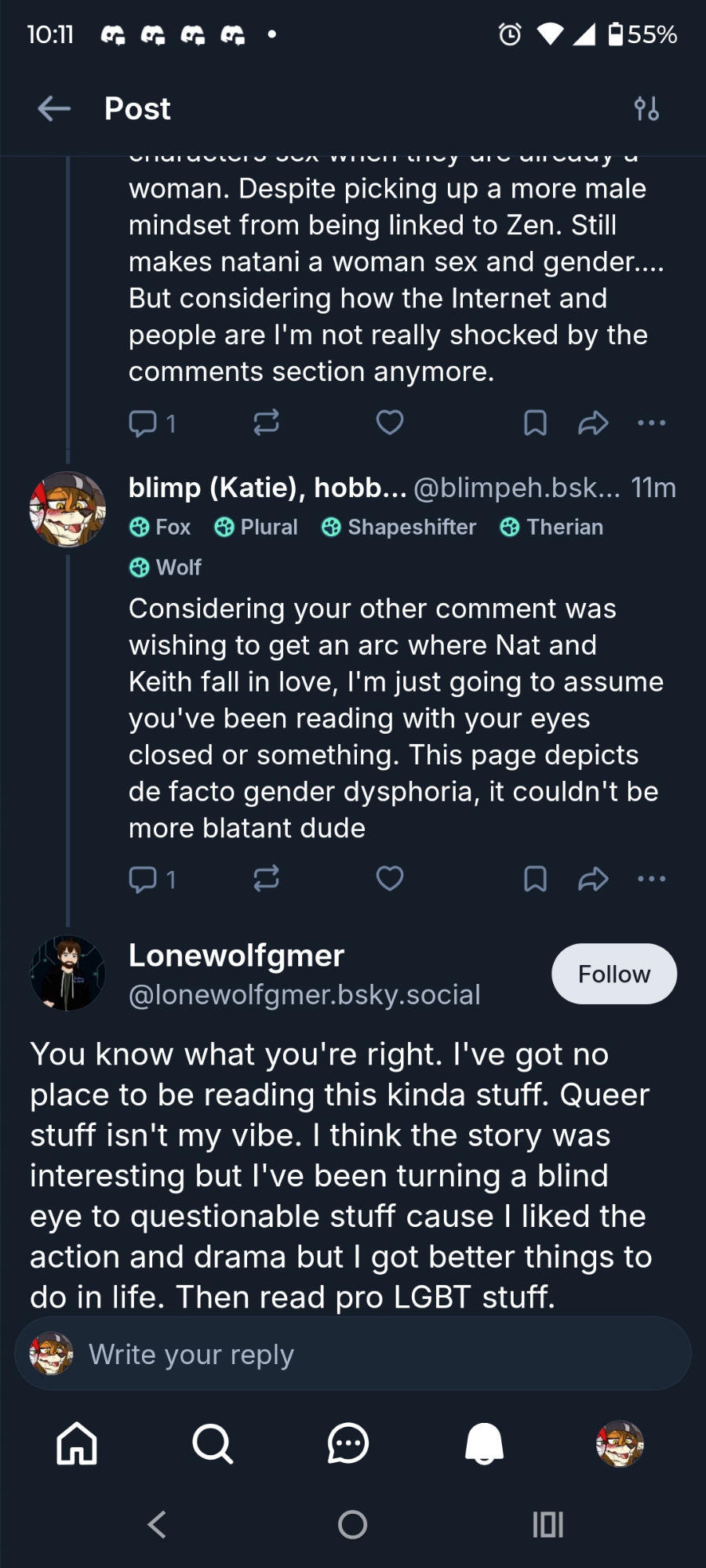Open more options on top comment
Image resolution: width=706 pixels, height=1568 pixels.
coord(651,423)
